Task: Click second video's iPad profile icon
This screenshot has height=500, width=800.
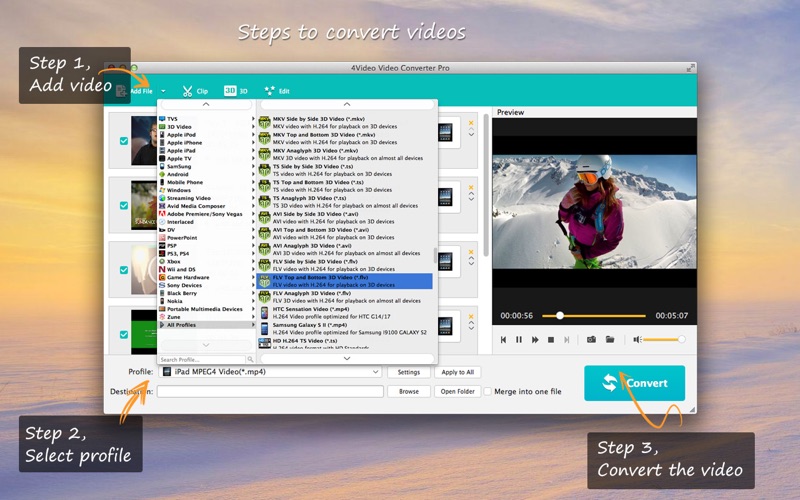Action: click(445, 197)
